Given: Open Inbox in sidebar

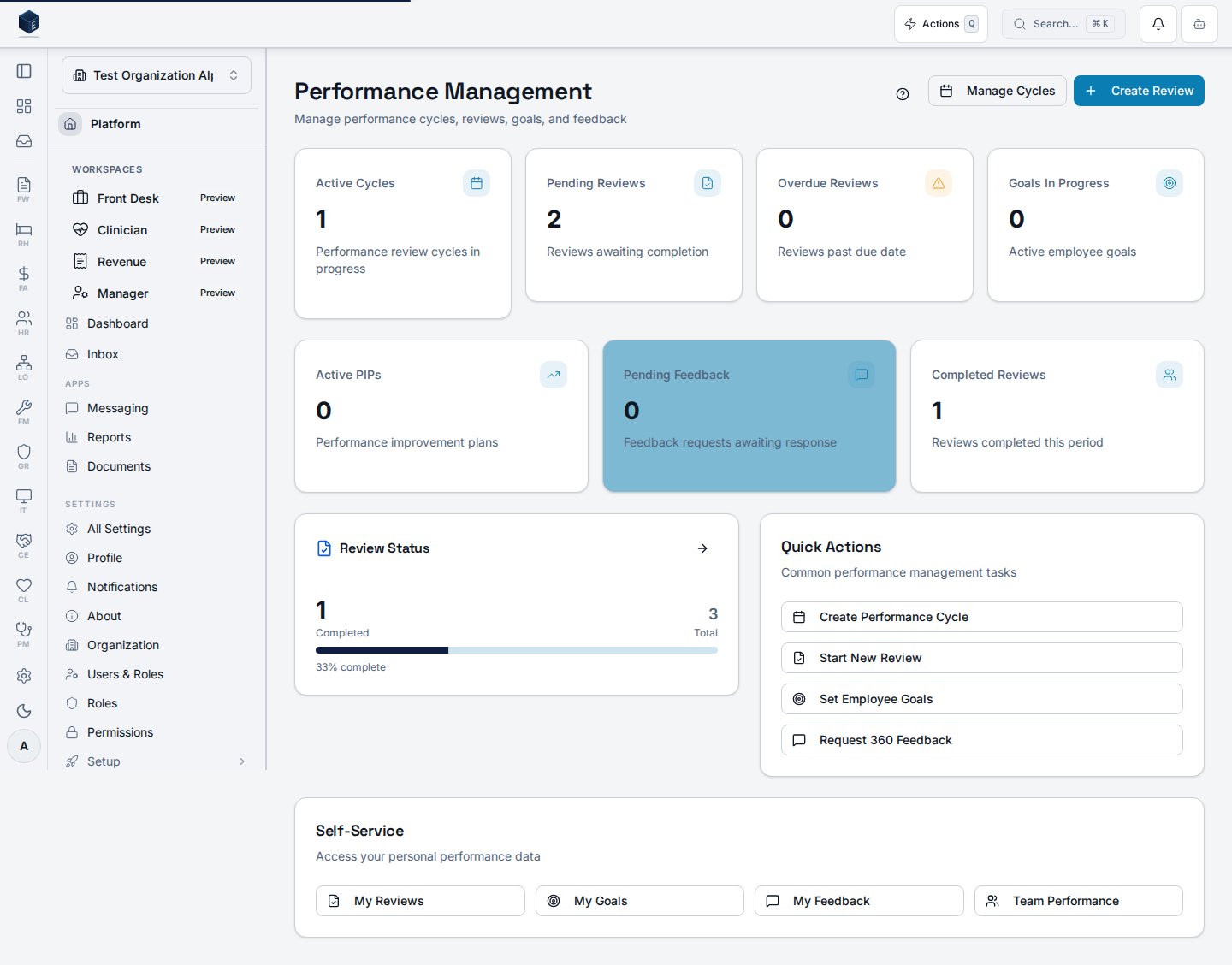Looking at the screenshot, I should pos(157,354).
